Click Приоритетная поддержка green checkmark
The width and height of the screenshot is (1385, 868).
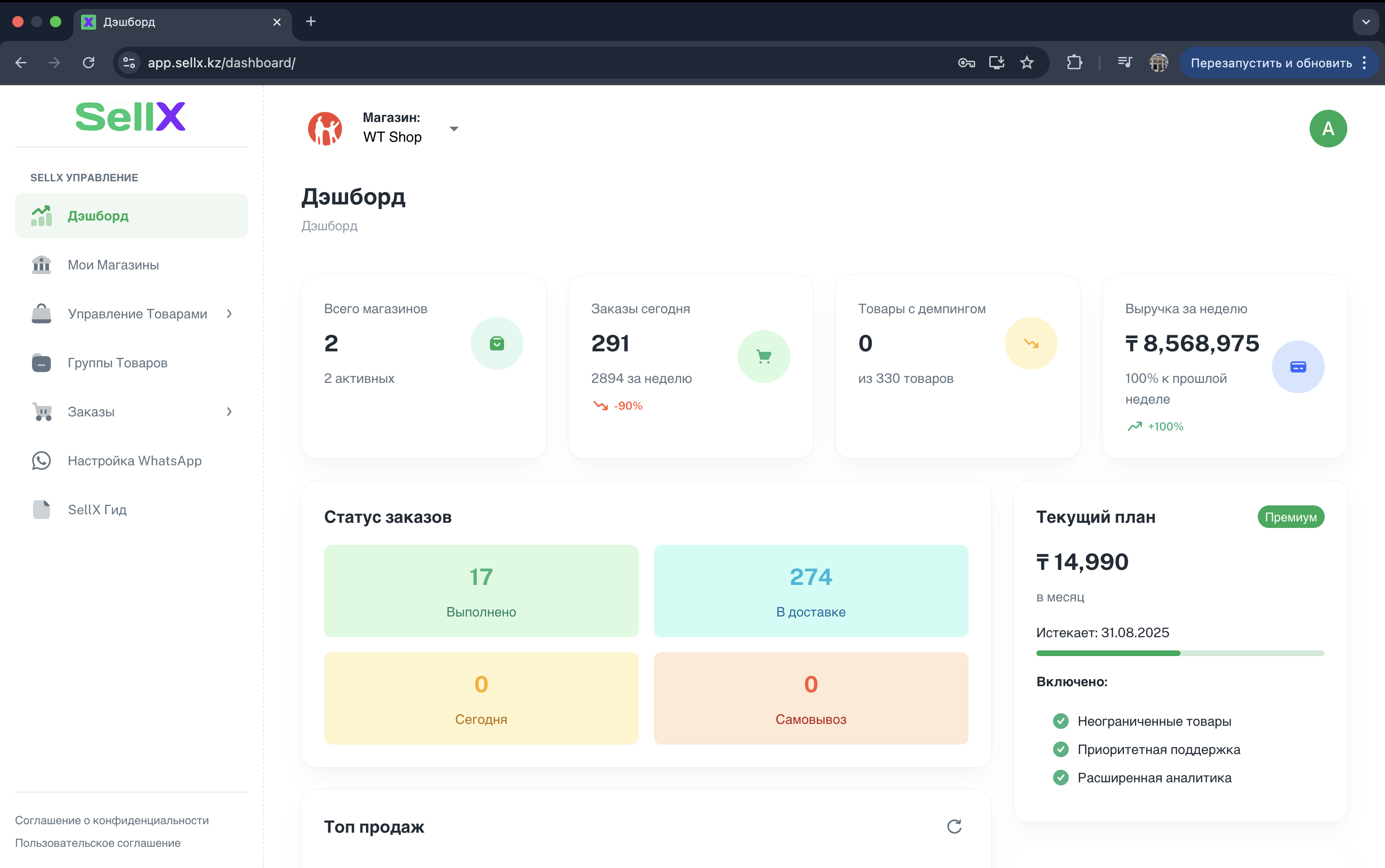coord(1060,749)
